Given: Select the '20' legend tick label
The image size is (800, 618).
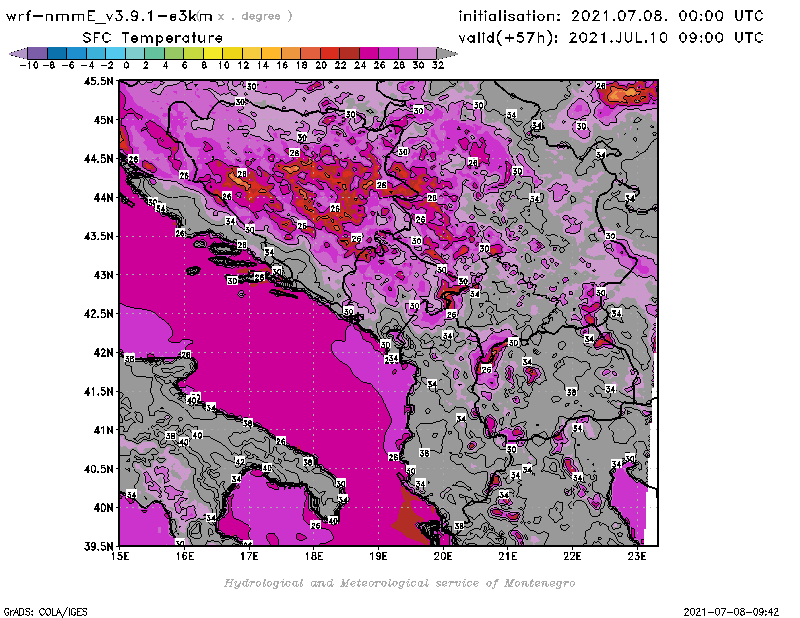Looking at the screenshot, I should [321, 65].
